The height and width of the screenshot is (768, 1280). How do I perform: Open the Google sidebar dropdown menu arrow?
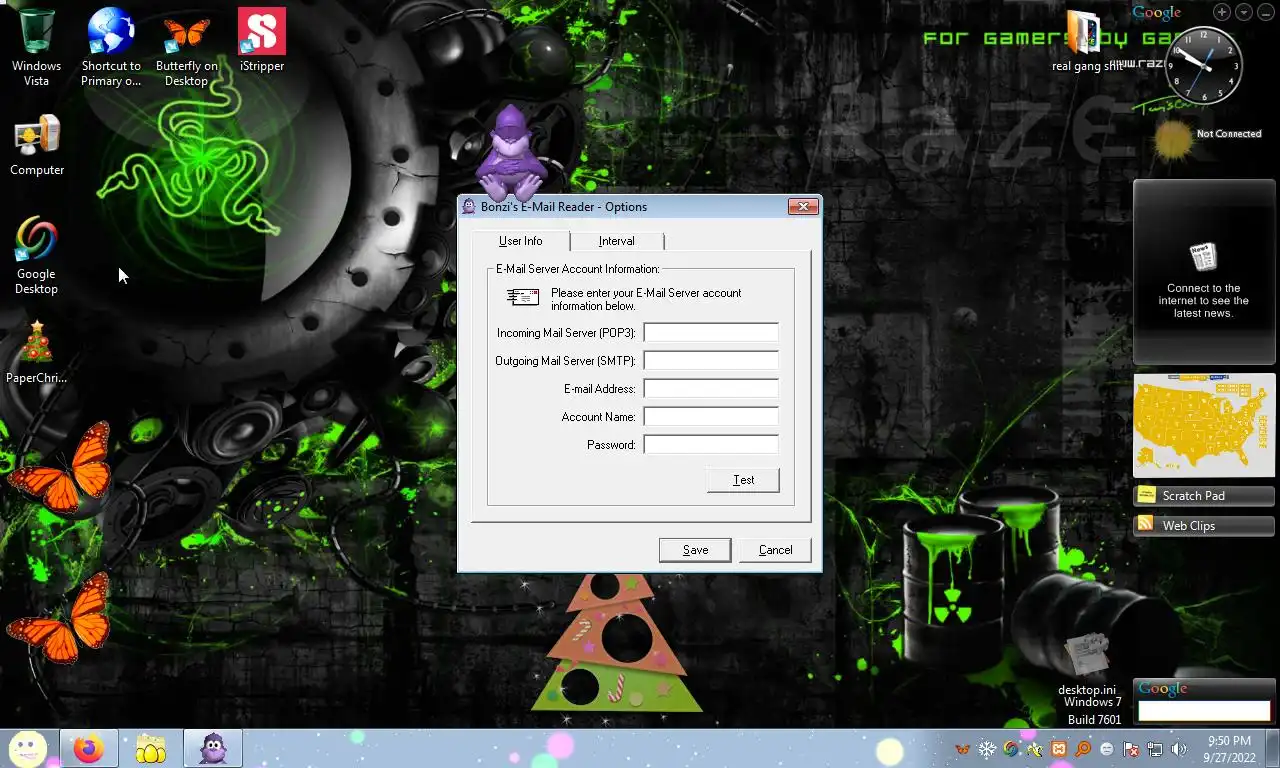(1244, 12)
